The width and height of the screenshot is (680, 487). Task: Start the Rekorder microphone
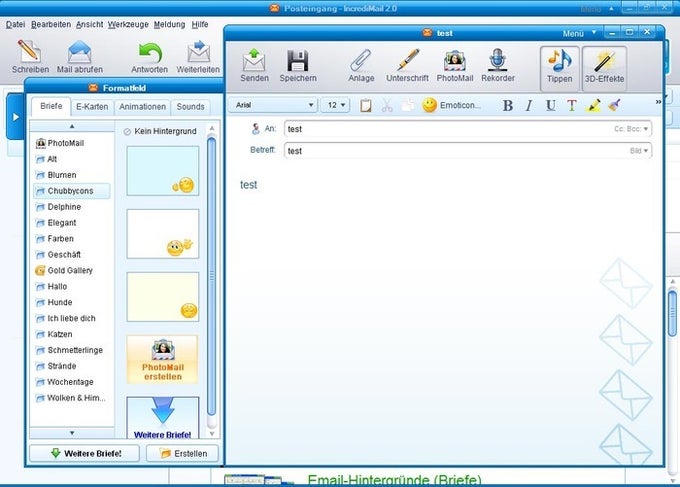click(x=498, y=66)
